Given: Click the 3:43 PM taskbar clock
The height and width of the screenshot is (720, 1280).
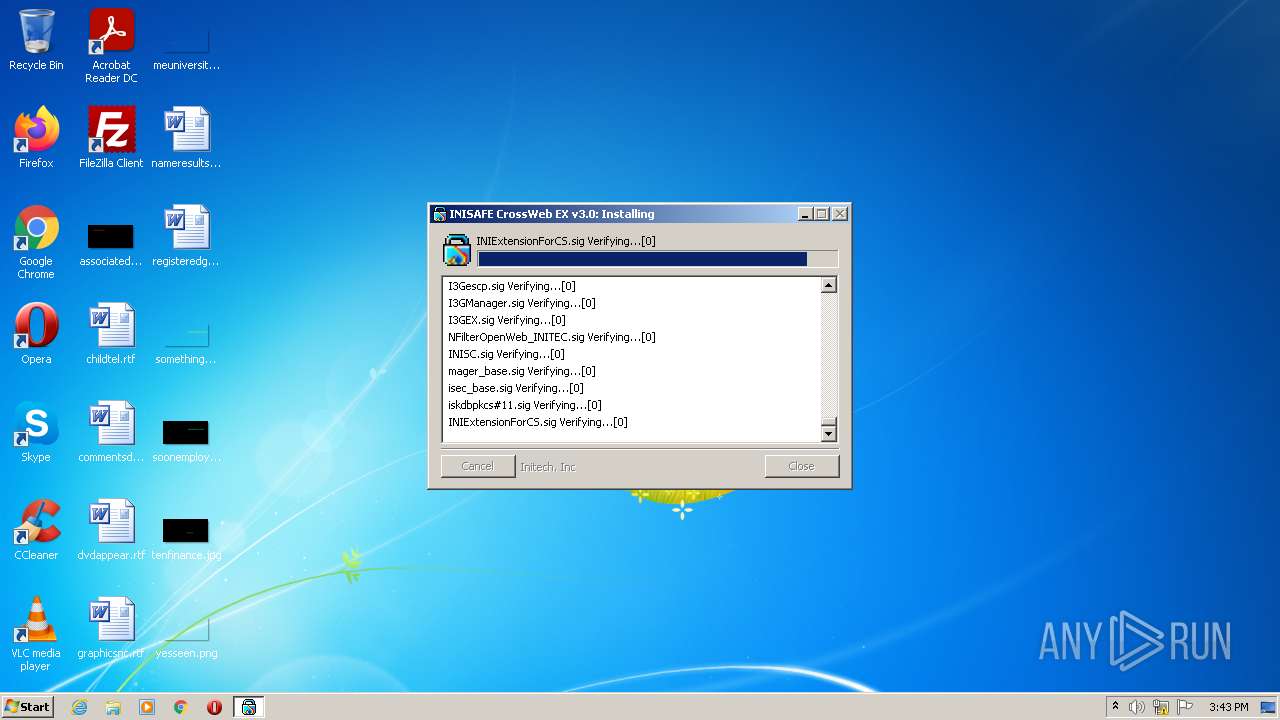Looking at the screenshot, I should click(x=1228, y=707).
